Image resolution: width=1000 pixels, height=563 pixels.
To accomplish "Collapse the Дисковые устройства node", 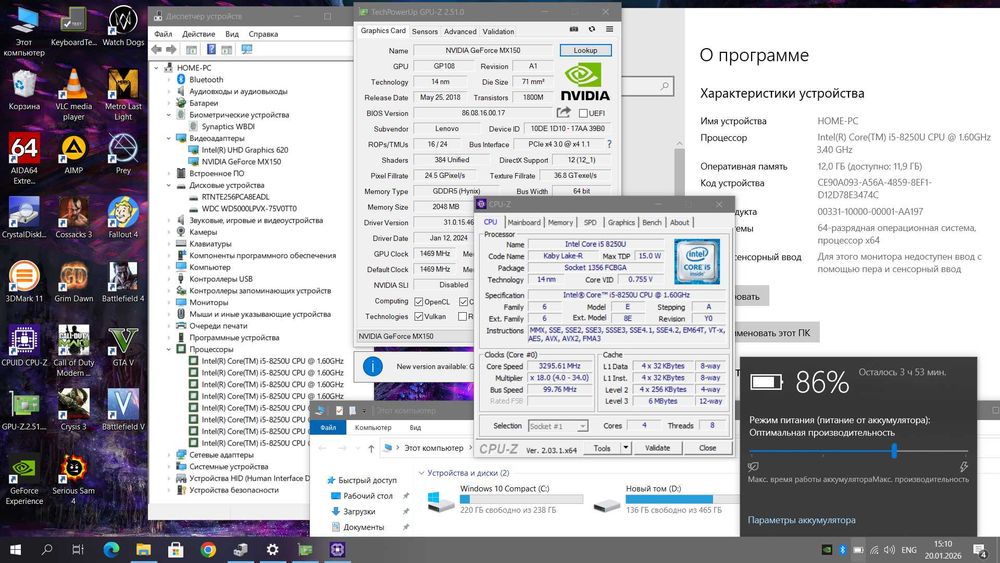I will coord(169,186).
